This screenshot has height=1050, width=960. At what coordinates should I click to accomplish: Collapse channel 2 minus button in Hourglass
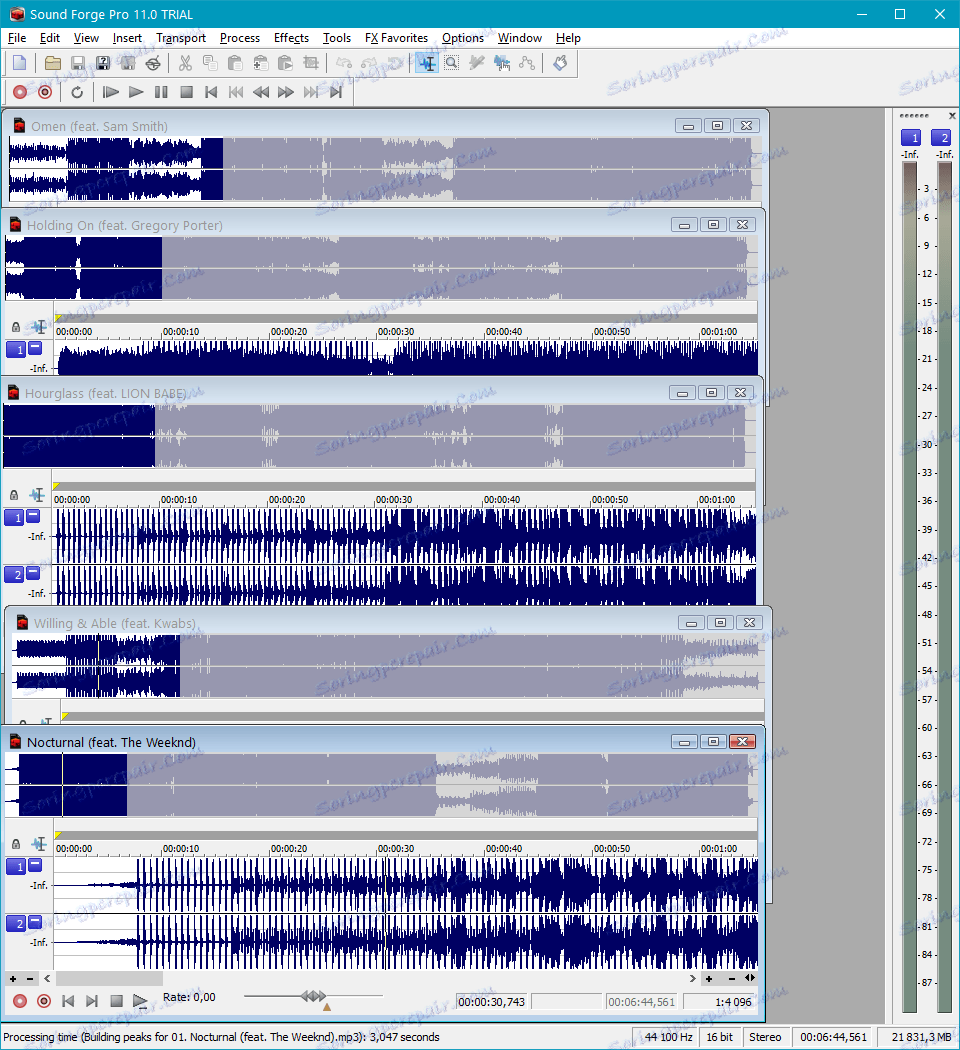[33, 572]
